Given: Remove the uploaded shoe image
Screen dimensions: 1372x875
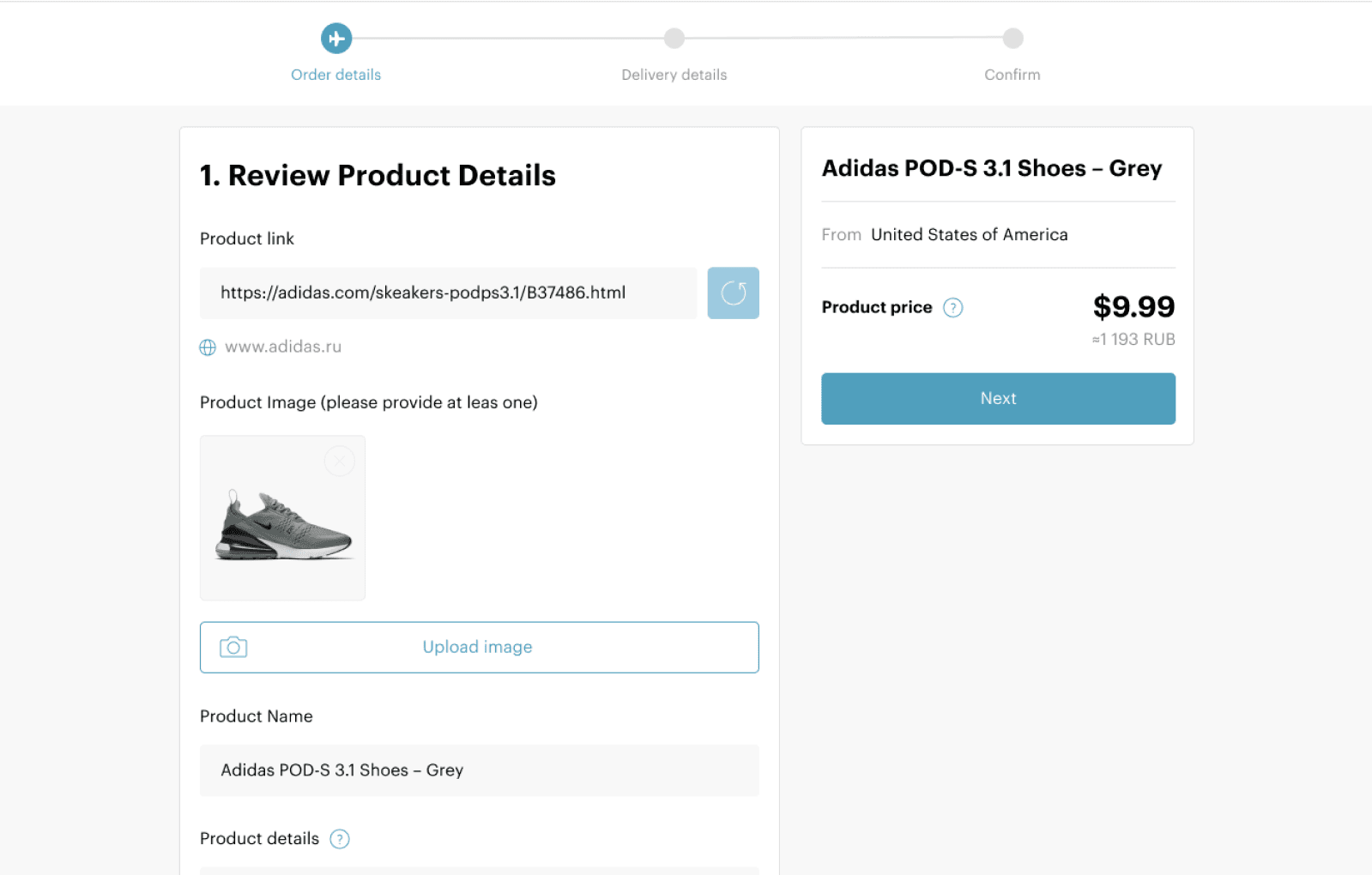Looking at the screenshot, I should coord(340,462).
